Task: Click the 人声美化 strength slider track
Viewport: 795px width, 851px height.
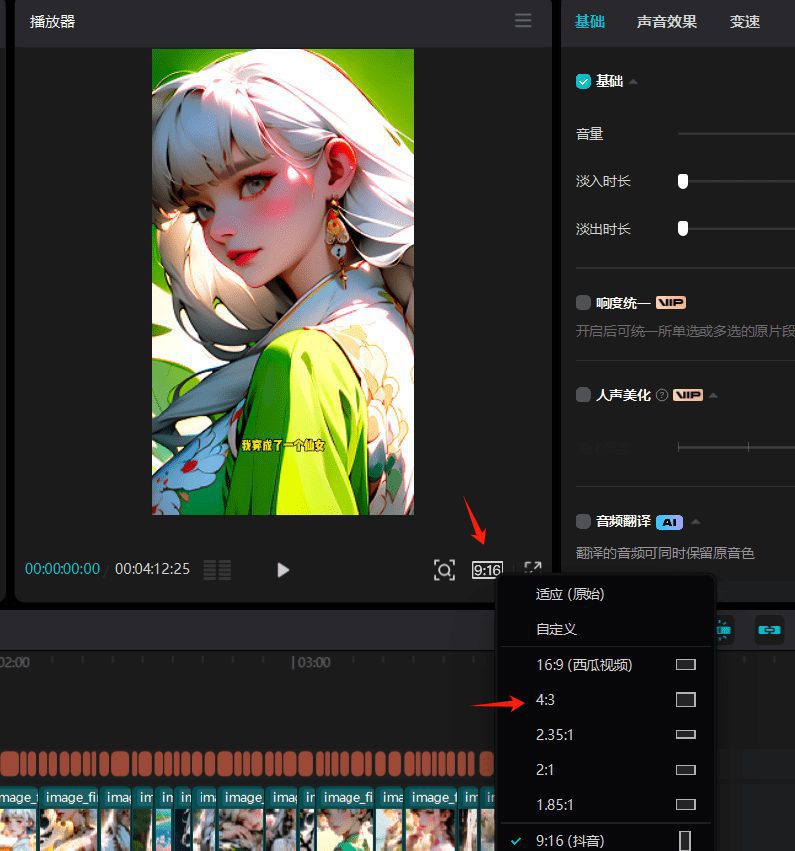Action: pos(736,447)
